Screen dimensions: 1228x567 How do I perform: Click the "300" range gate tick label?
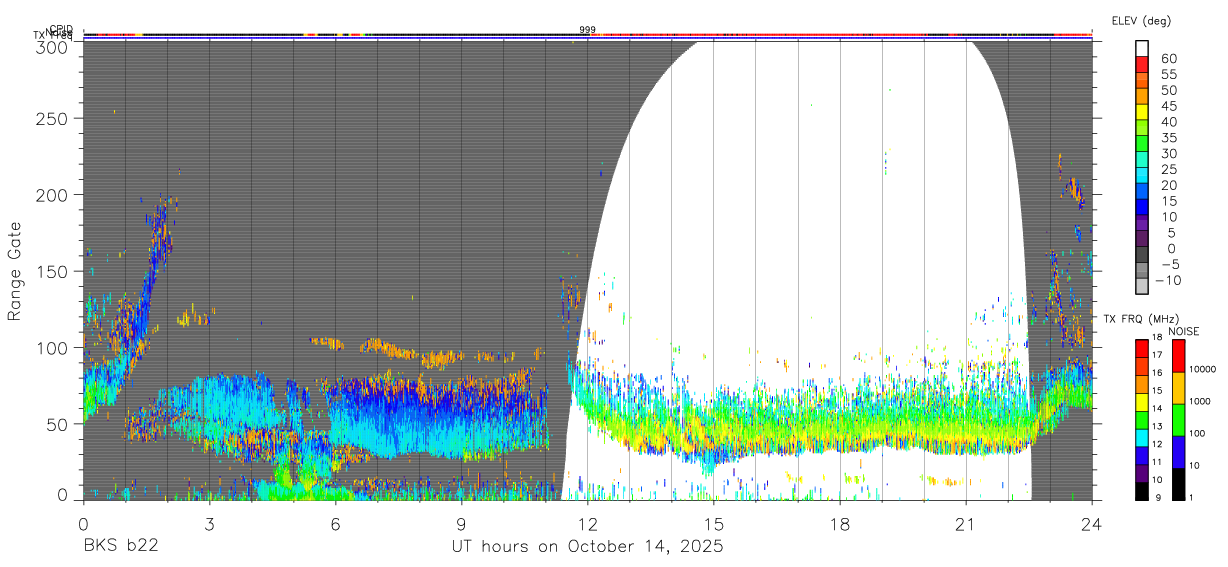point(52,47)
